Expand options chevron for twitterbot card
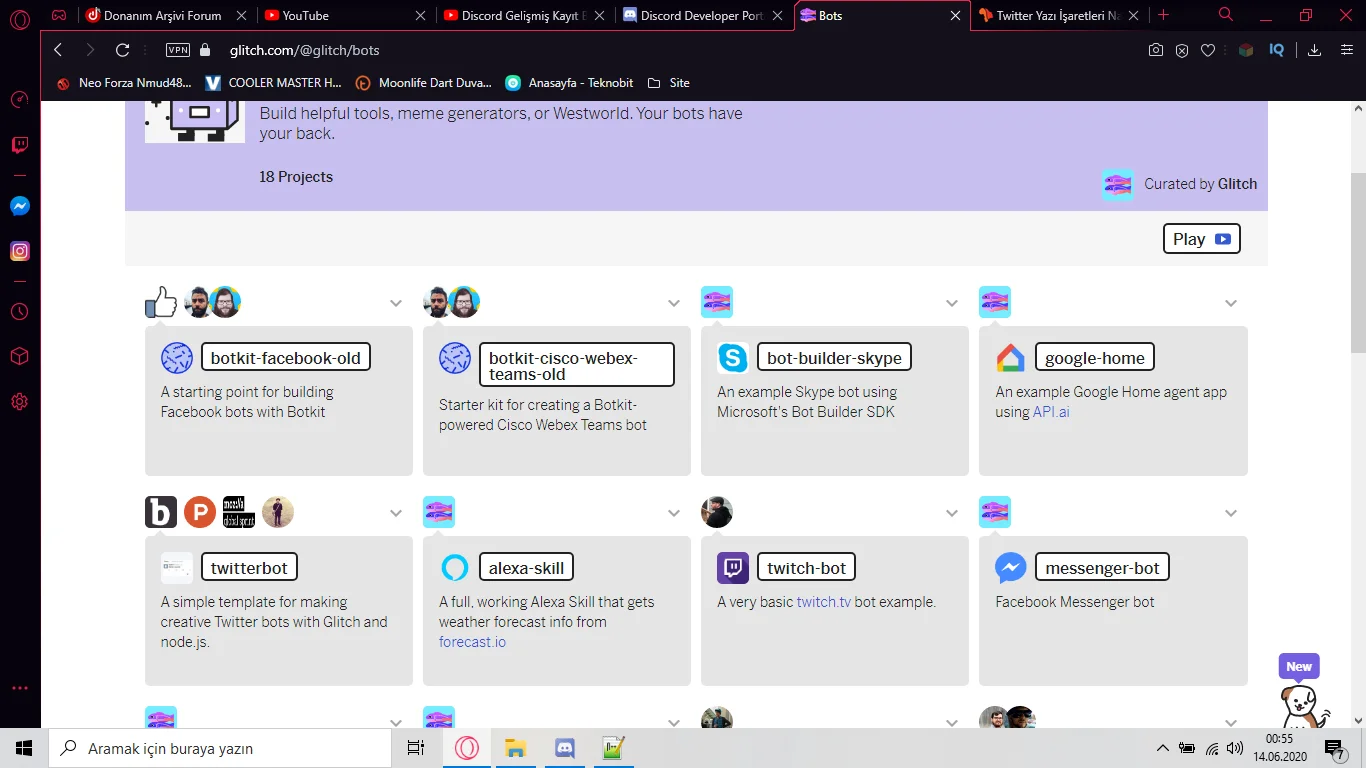The height and width of the screenshot is (768, 1366). [x=396, y=513]
